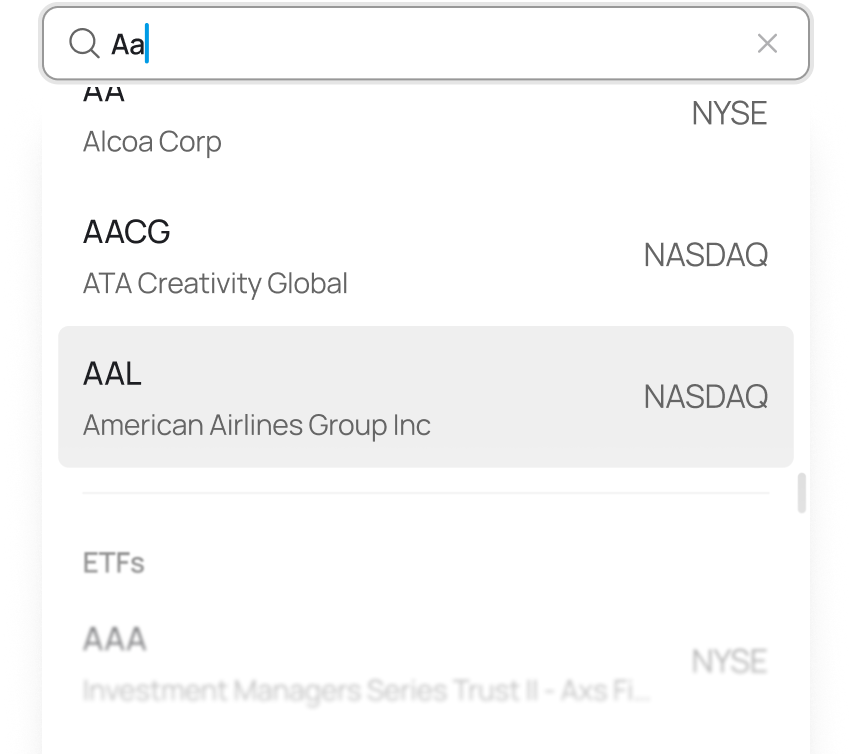This screenshot has height=754, width=850.
Task: Click the AACG ticker symbol
Action: coord(127,232)
